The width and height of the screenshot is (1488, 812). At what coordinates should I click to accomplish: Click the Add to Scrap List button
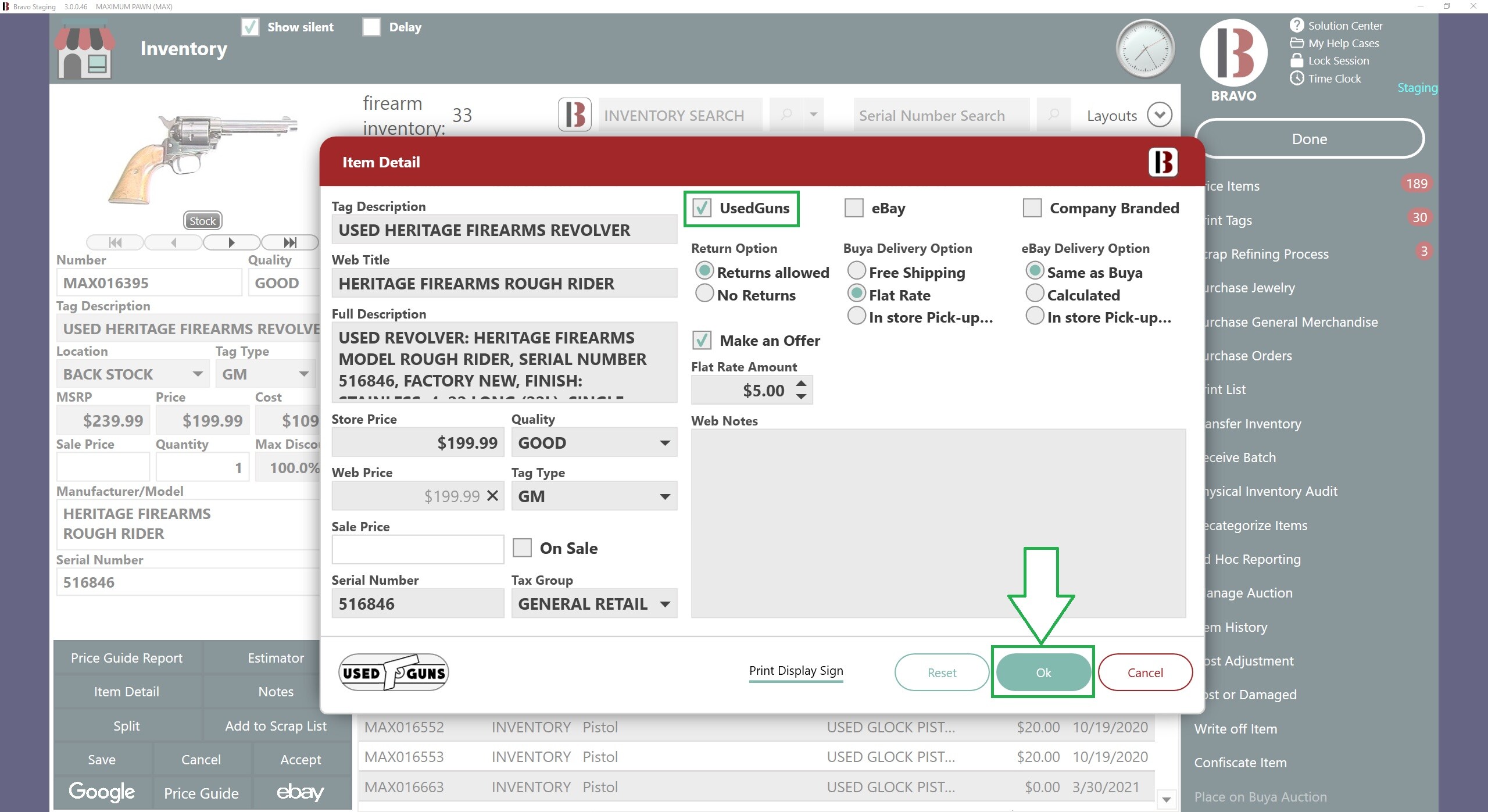[276, 725]
